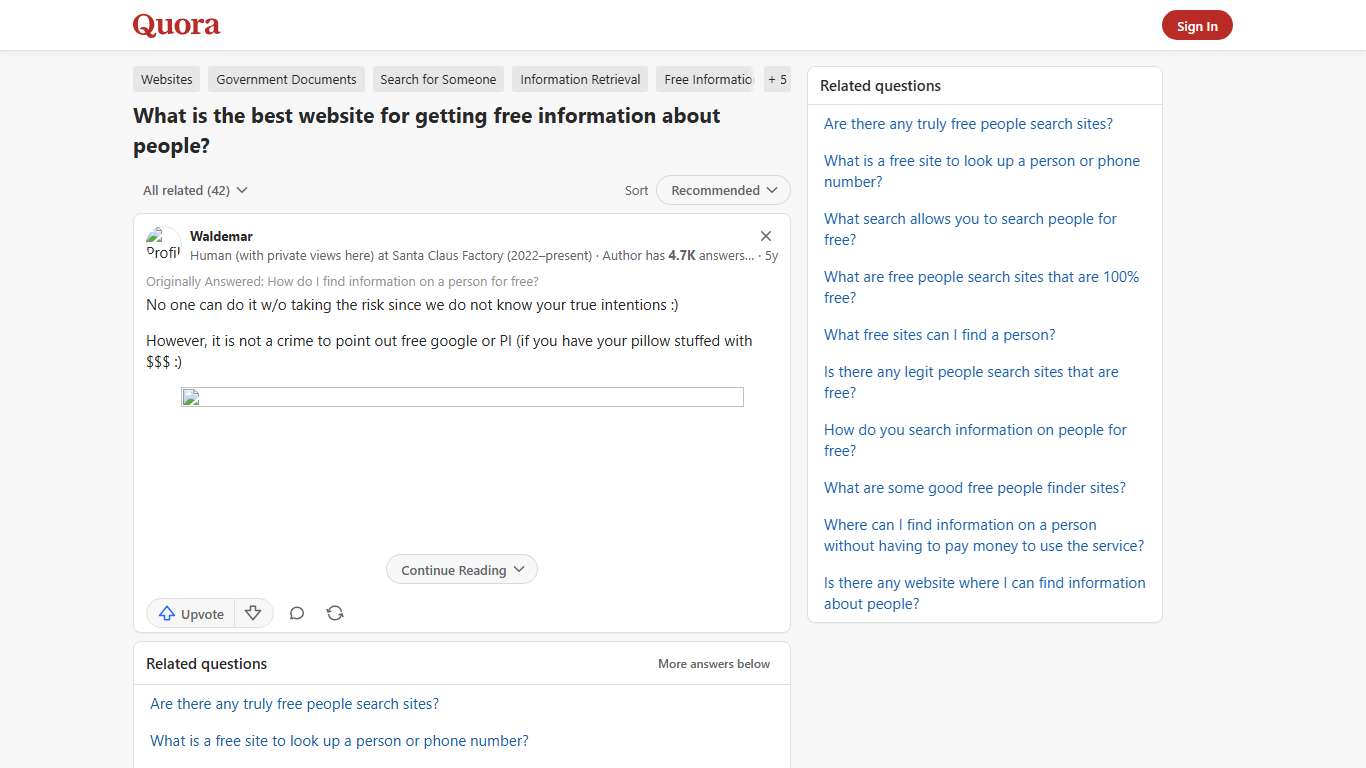Open the All related filter dropdown

click(195, 190)
